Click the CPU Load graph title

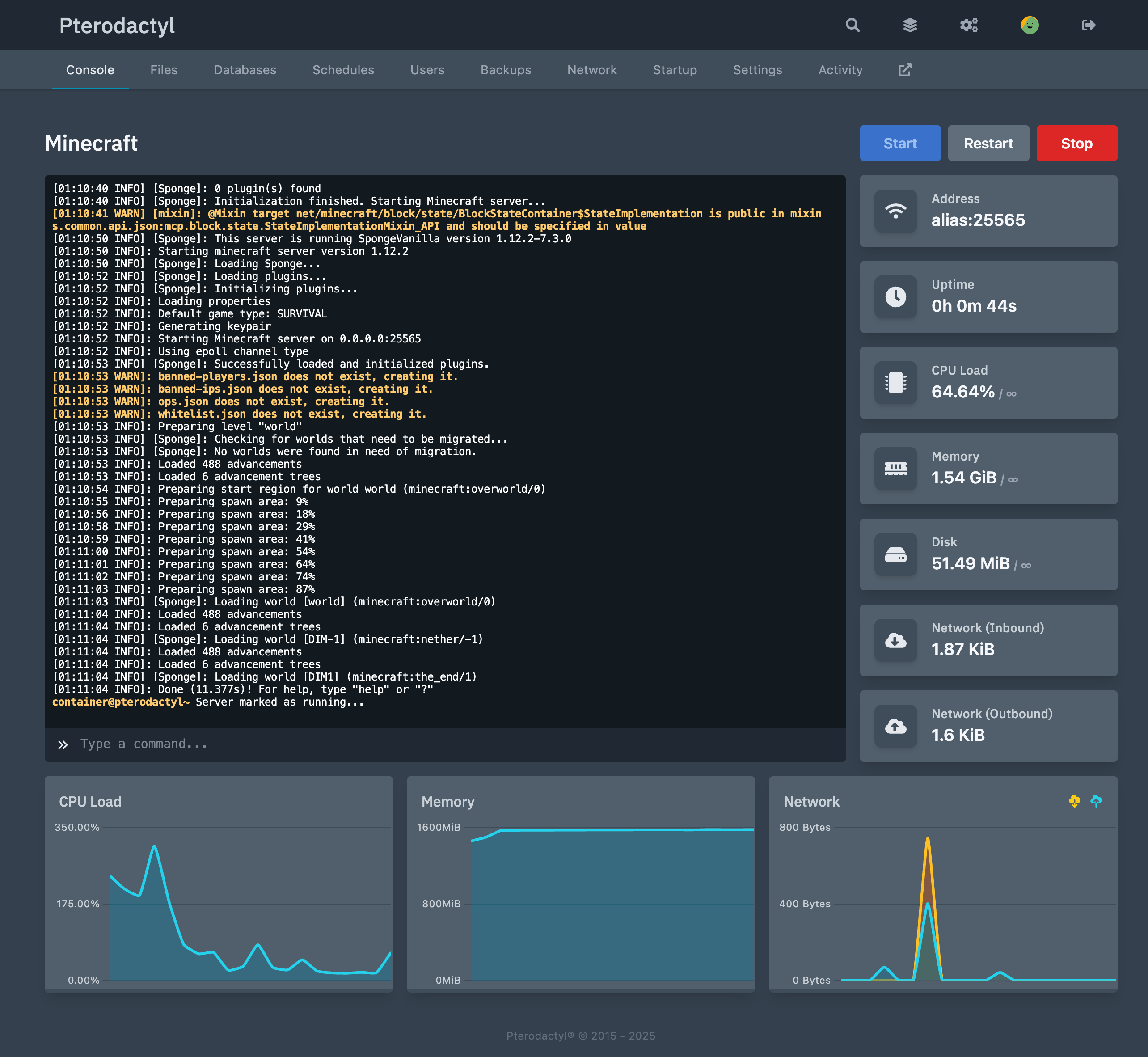(x=90, y=801)
